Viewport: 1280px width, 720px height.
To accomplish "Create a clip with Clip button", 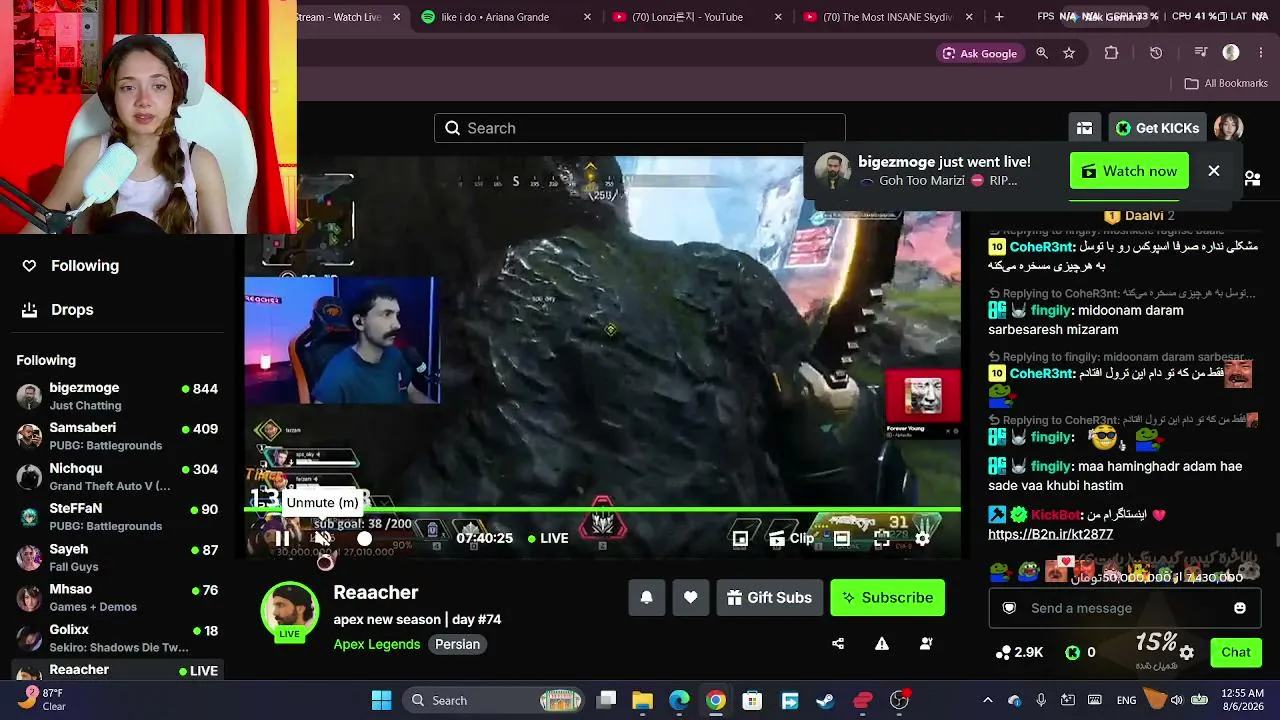I will 792,538.
